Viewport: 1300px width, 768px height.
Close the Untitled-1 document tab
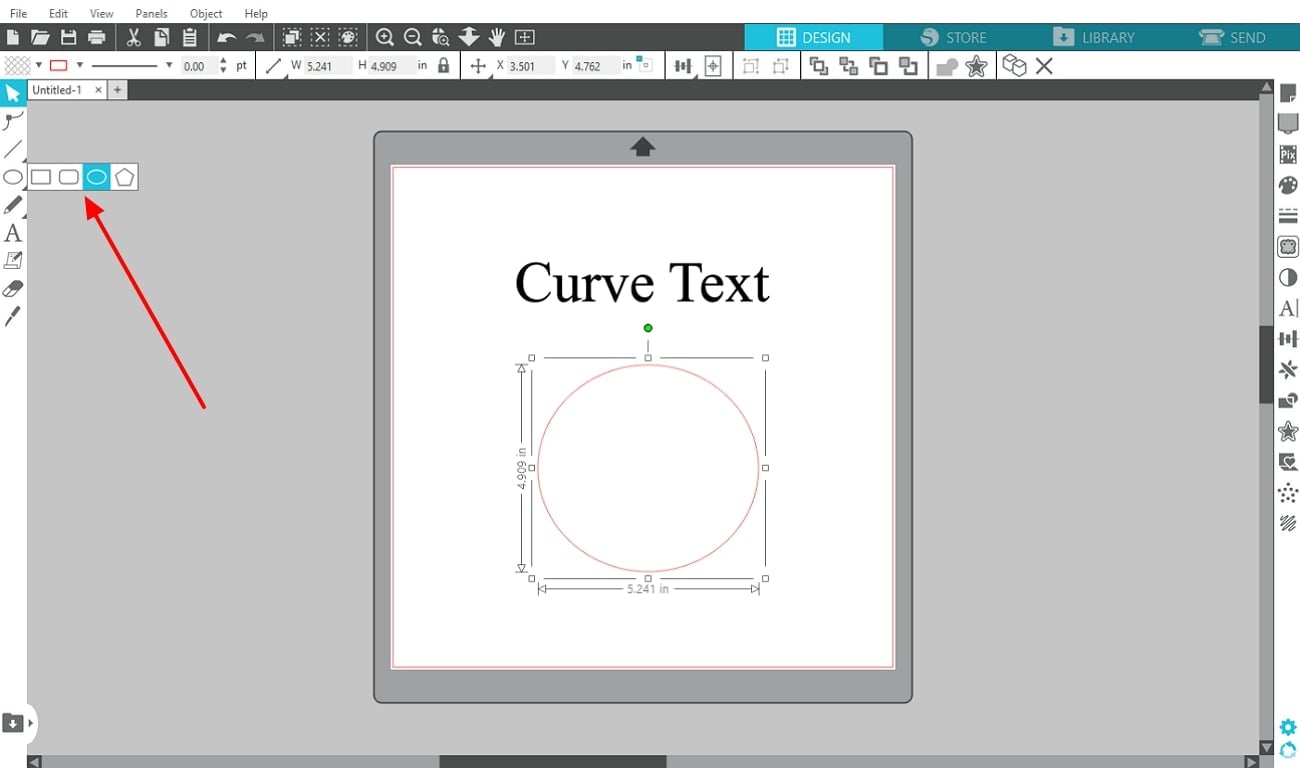(x=98, y=90)
